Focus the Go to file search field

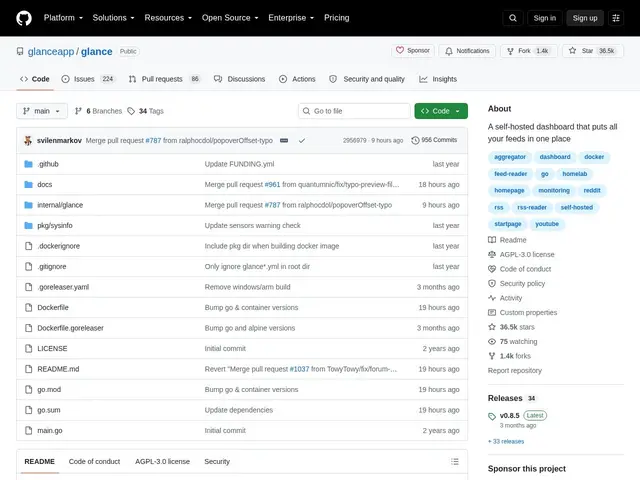tap(354, 111)
